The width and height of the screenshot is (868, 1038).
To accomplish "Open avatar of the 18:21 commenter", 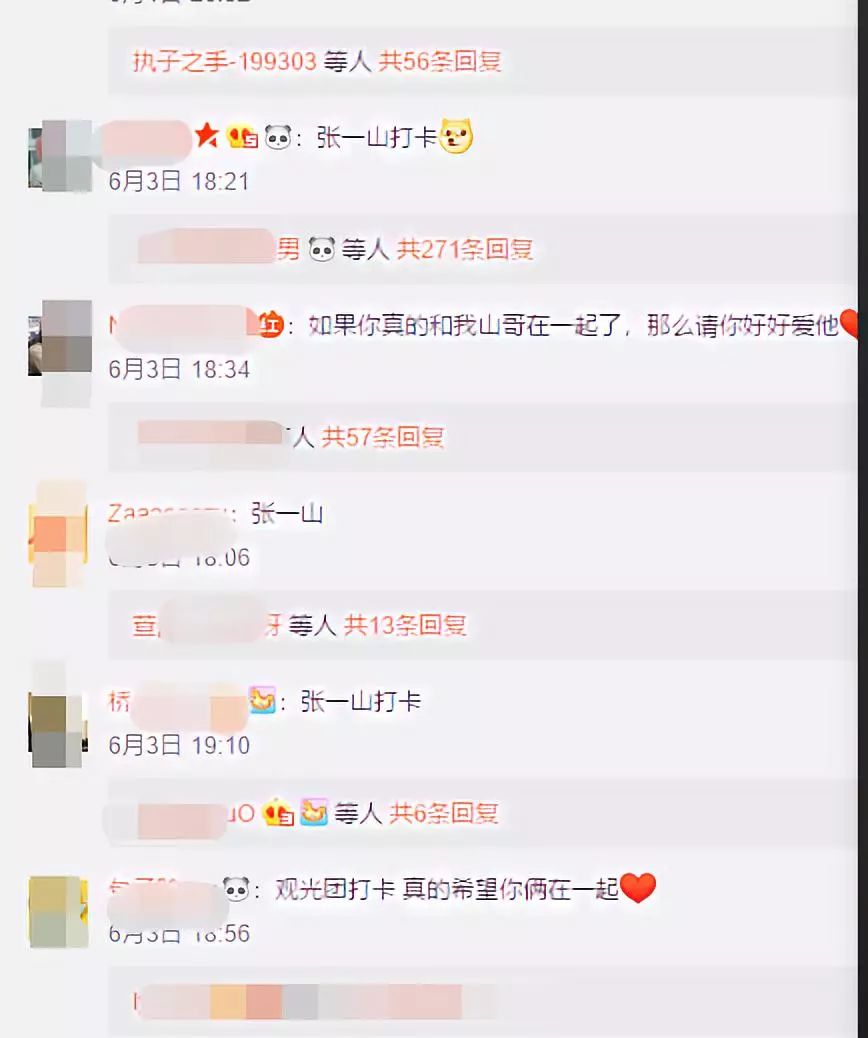I will [x=60, y=156].
